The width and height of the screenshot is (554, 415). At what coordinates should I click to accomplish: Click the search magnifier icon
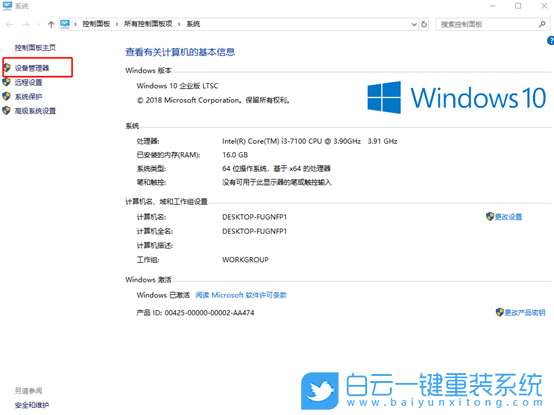(542, 24)
